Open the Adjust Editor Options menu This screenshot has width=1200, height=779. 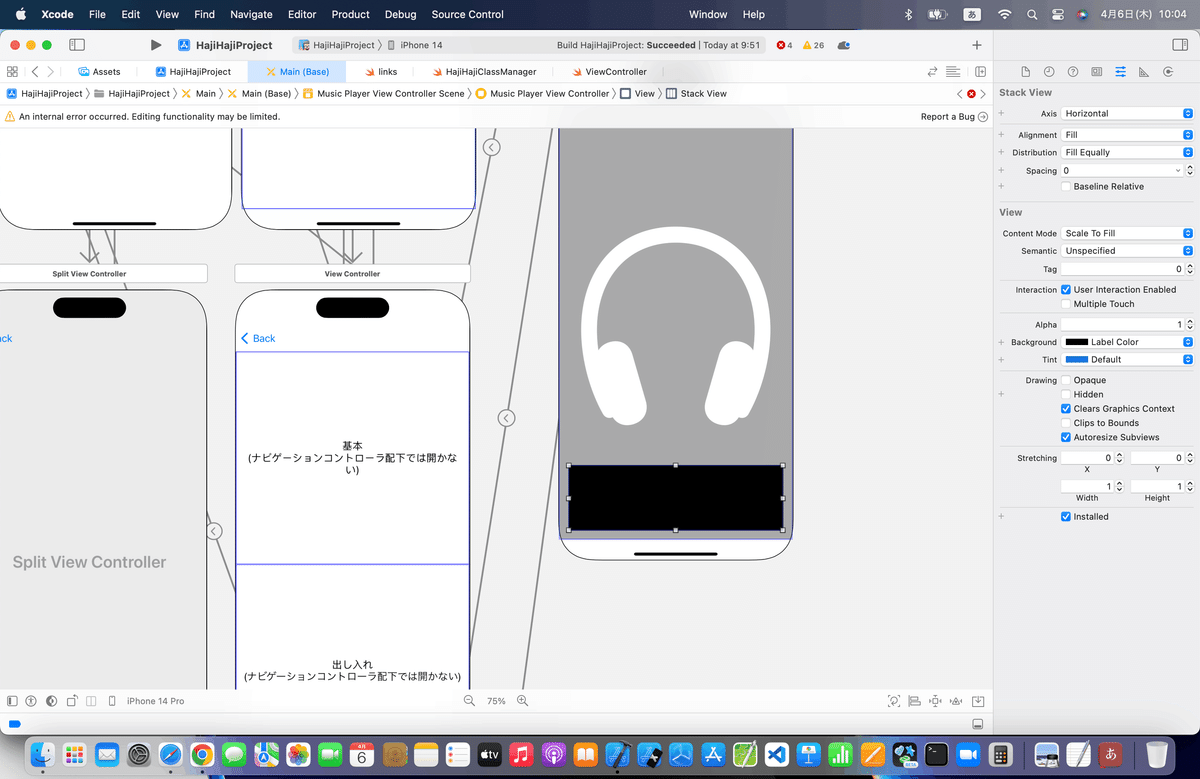953,72
